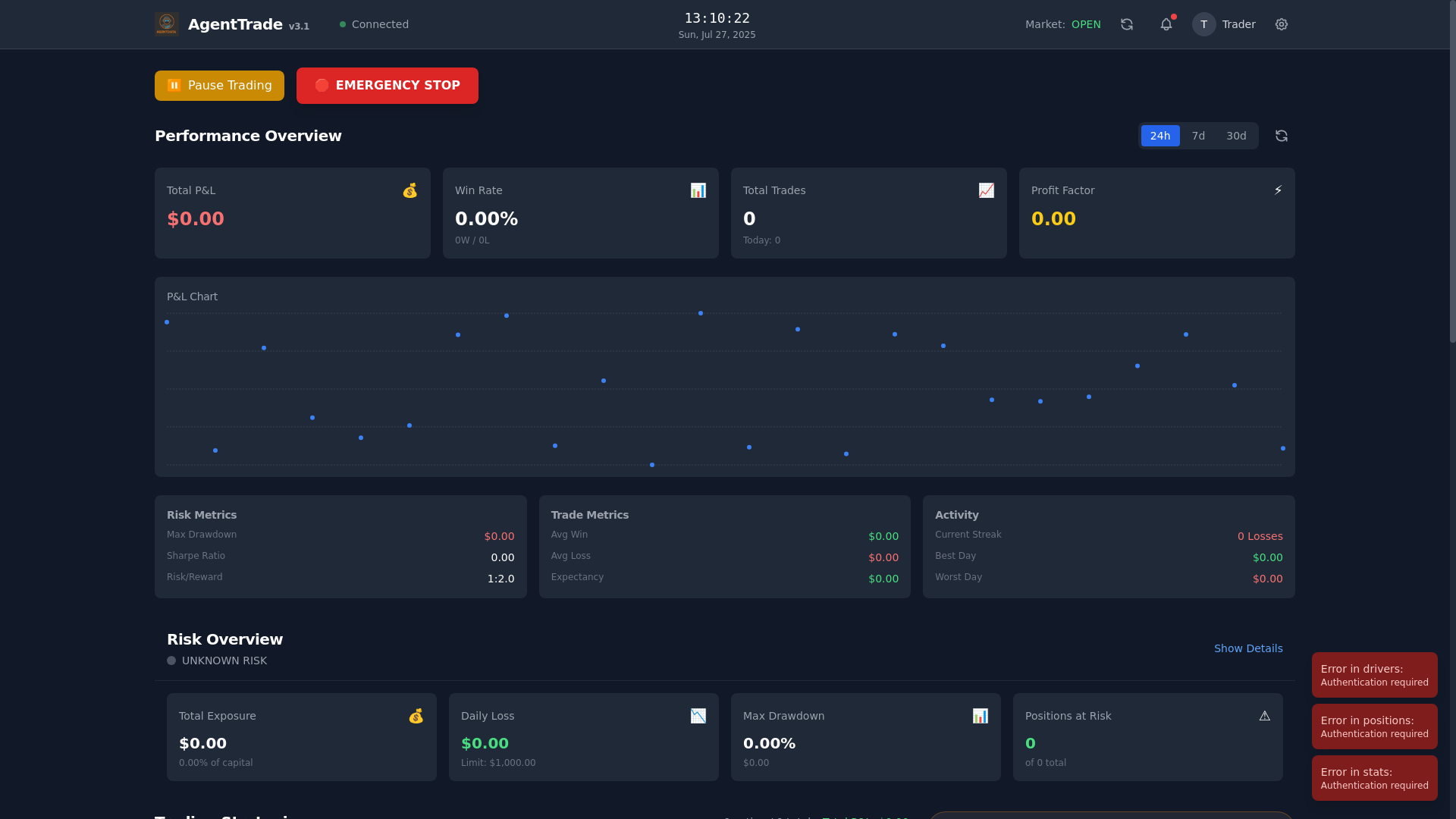This screenshot has width=1456, height=819.
Task: Click the 'Sun, Jul 27, 2025' date
Action: tap(717, 35)
